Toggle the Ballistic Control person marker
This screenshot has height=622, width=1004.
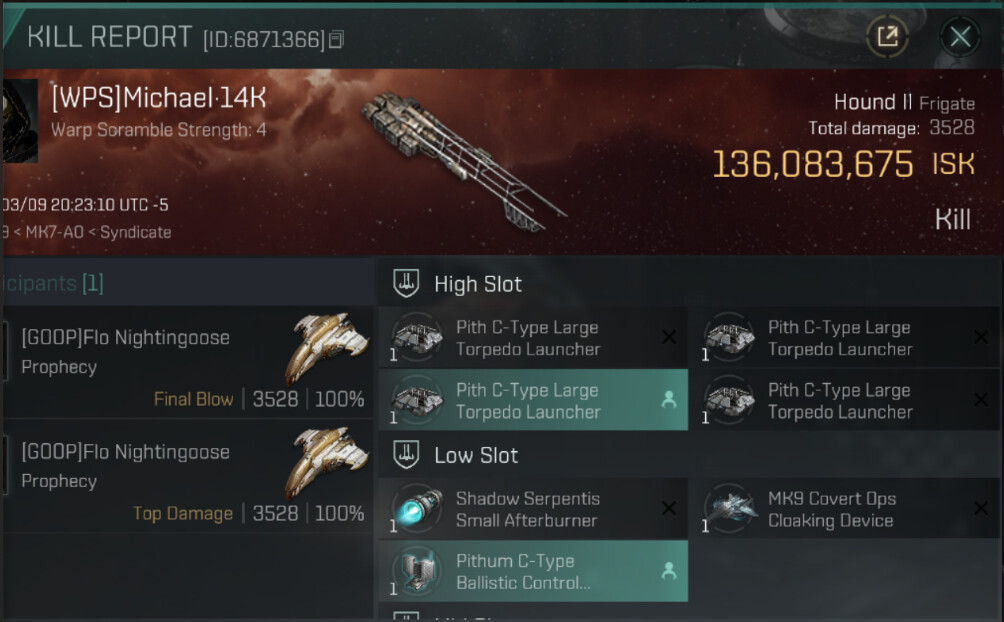(x=669, y=571)
